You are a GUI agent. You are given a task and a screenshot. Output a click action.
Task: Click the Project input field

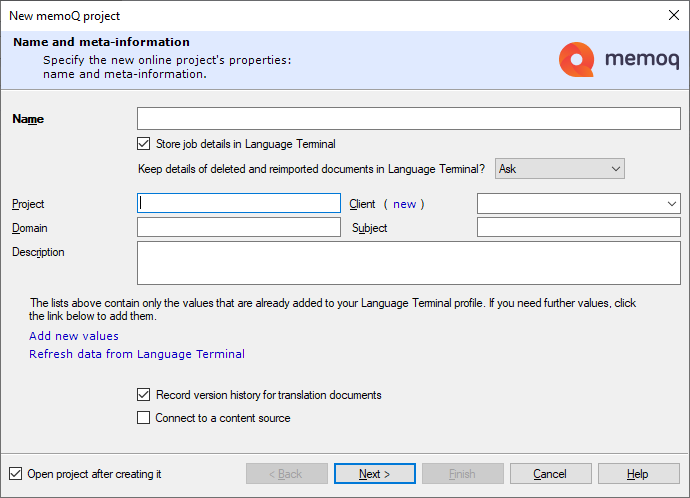point(239,203)
